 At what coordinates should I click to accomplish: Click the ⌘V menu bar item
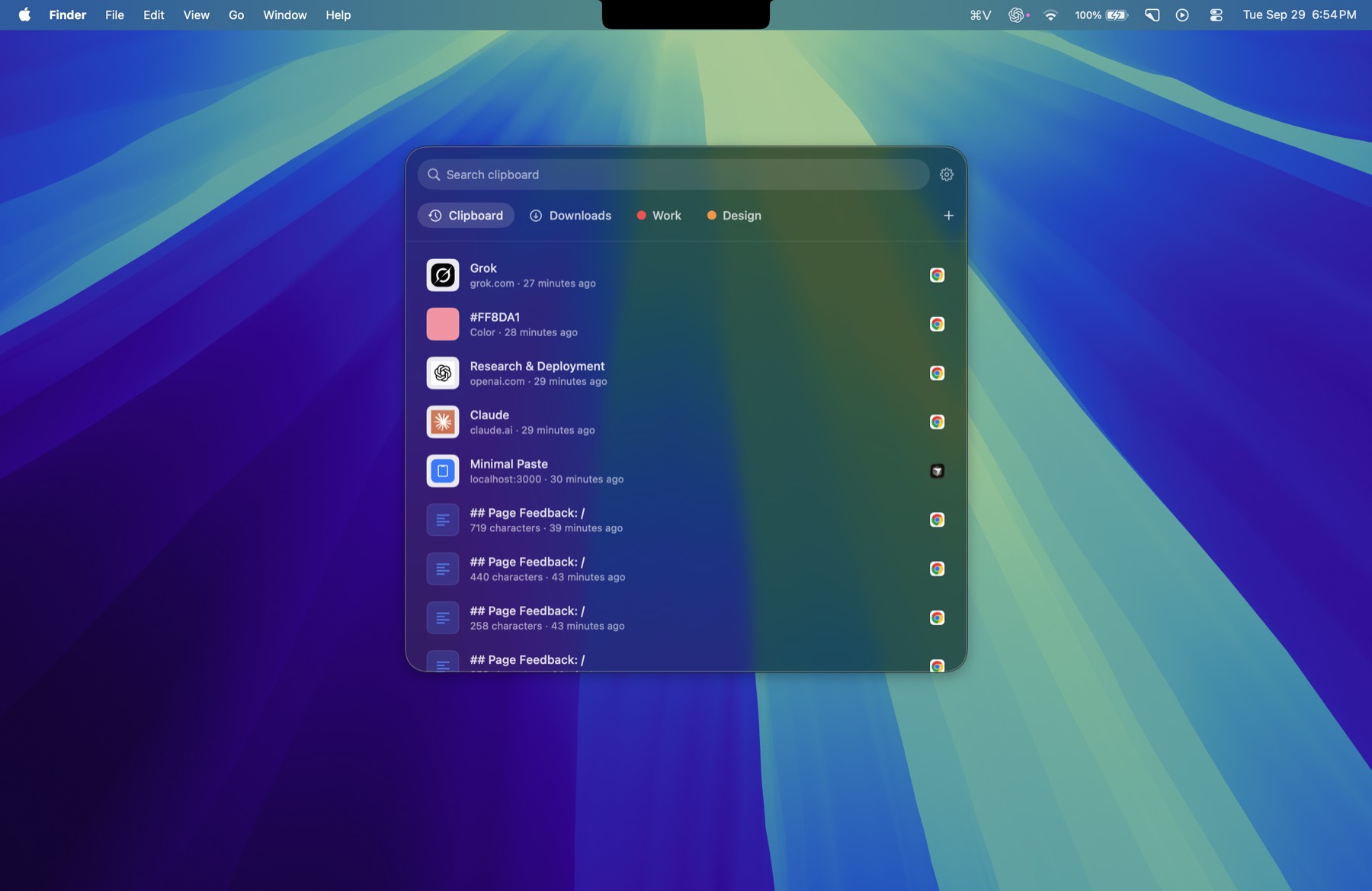pos(980,14)
